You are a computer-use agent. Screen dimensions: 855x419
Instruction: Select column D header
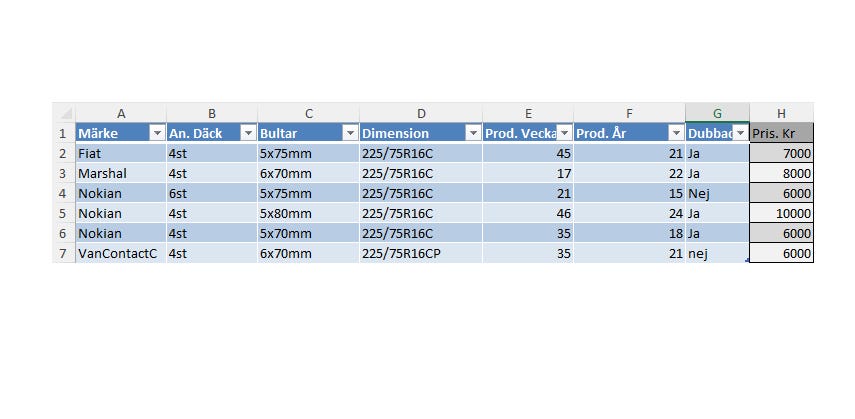[x=421, y=114]
